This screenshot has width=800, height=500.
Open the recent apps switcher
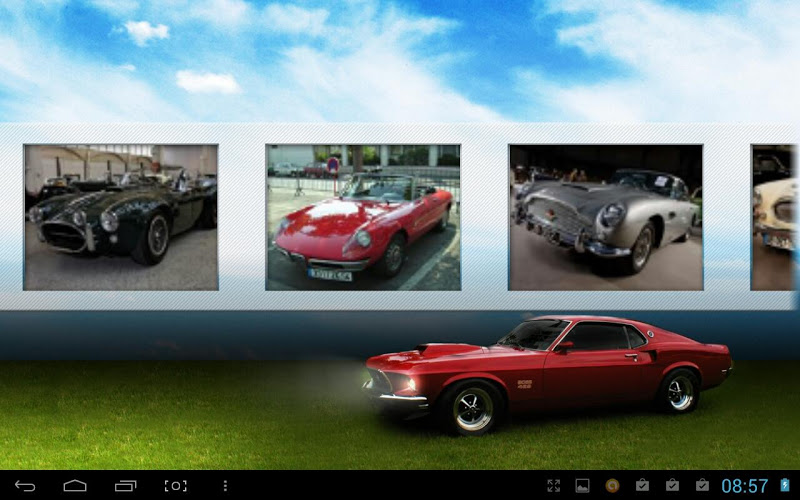coord(125,486)
